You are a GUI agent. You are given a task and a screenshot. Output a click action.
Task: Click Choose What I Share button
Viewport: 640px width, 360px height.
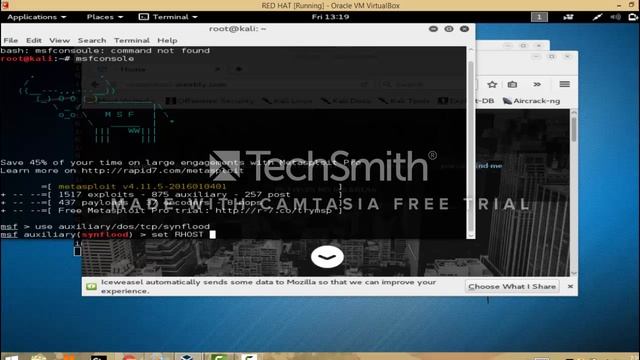click(512, 287)
